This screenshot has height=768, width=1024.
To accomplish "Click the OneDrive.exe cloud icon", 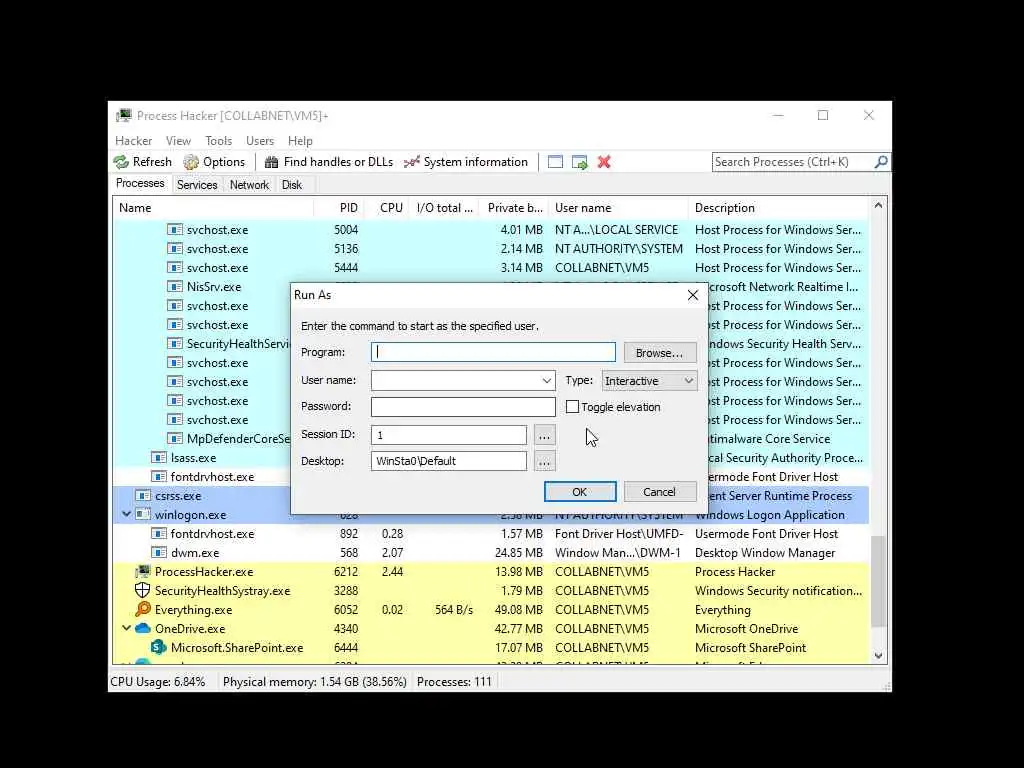I will pos(142,628).
